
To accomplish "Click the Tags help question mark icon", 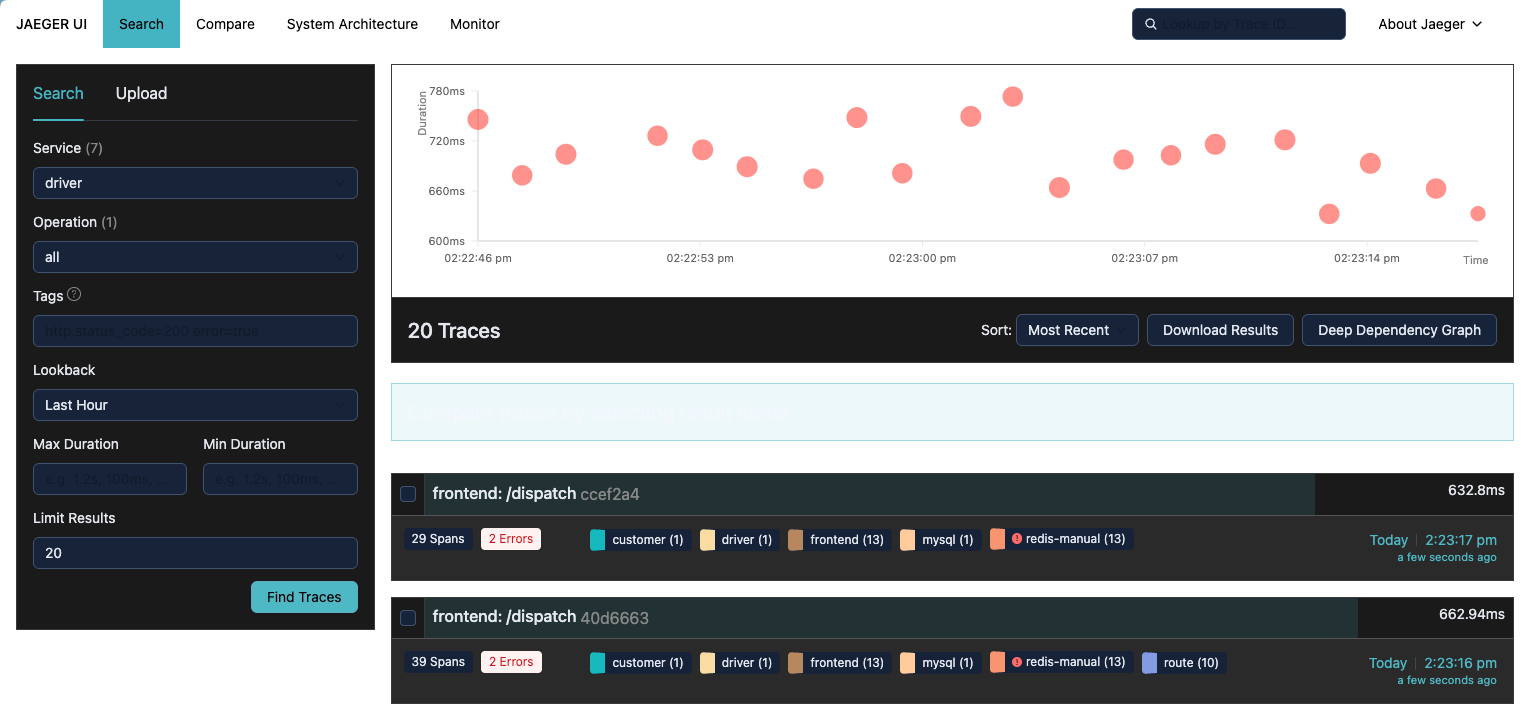I will 74,295.
